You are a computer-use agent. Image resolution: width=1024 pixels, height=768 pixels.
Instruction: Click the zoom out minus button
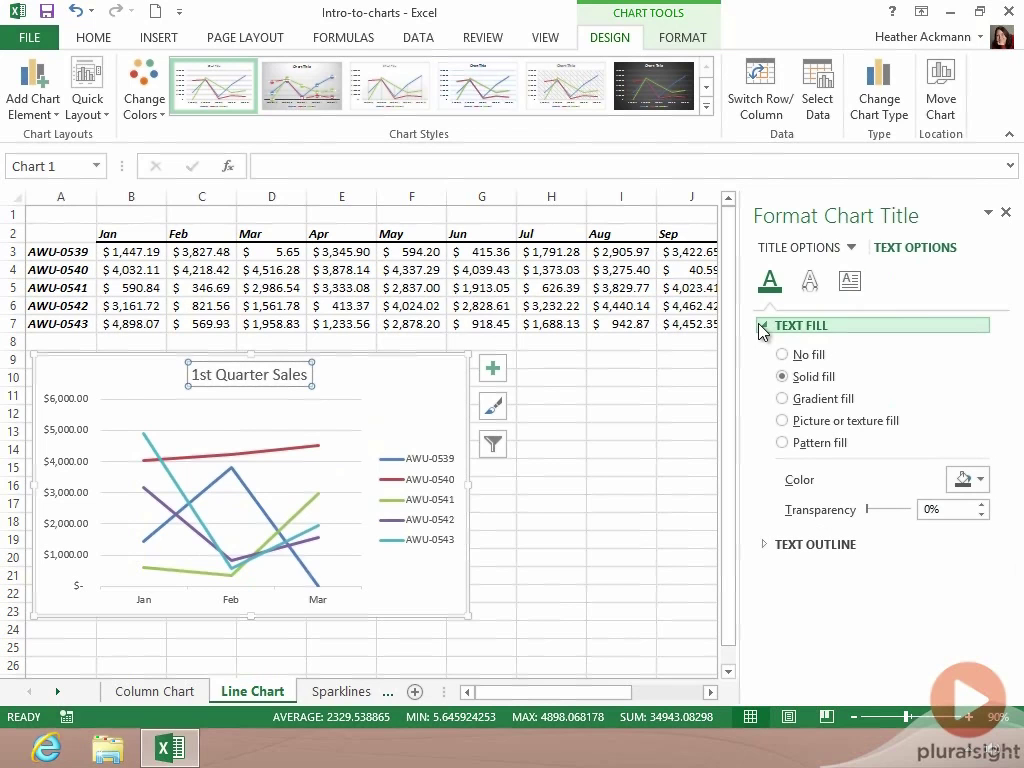(854, 717)
